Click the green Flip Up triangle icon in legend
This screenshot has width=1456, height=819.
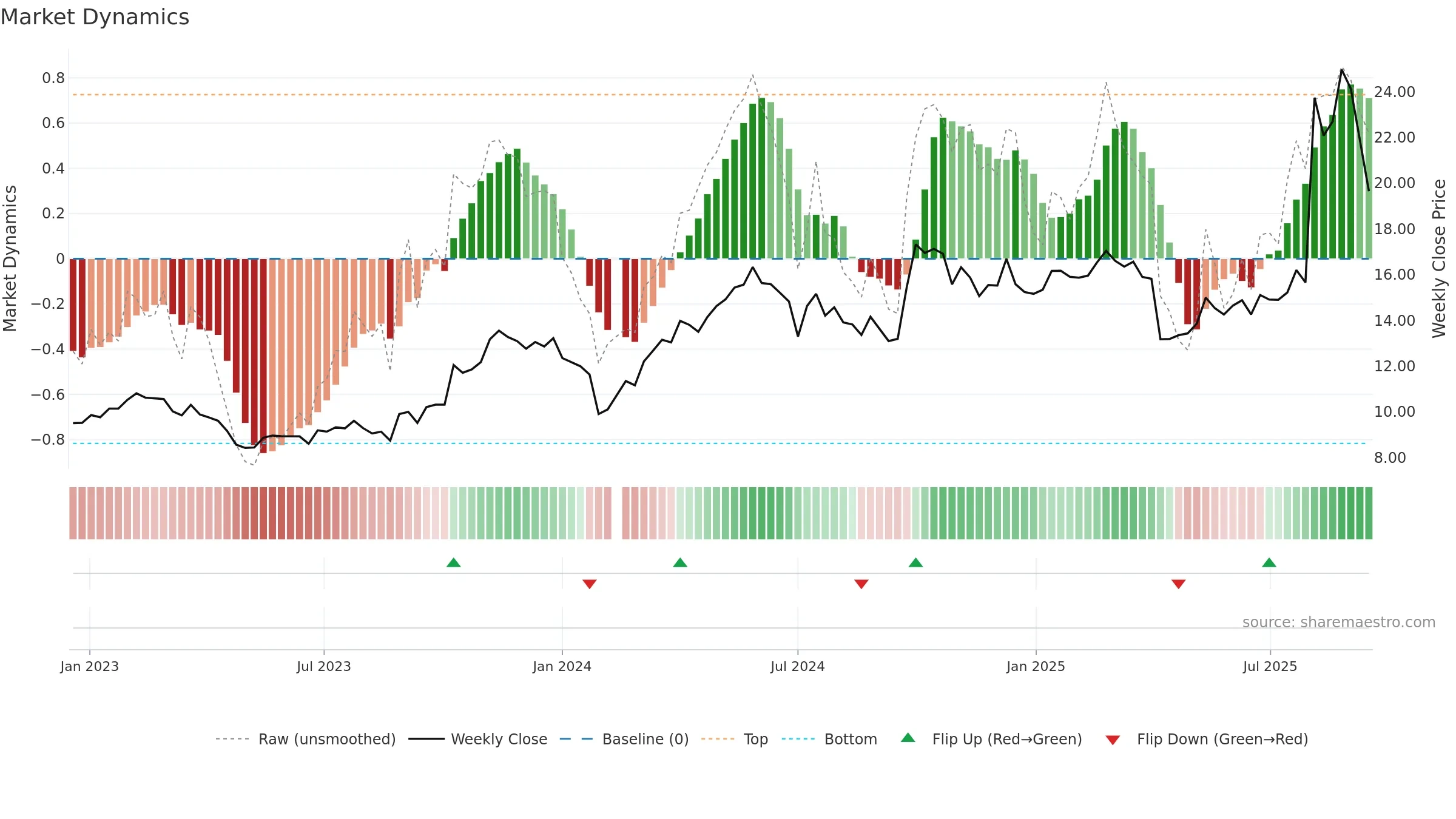click(x=908, y=738)
